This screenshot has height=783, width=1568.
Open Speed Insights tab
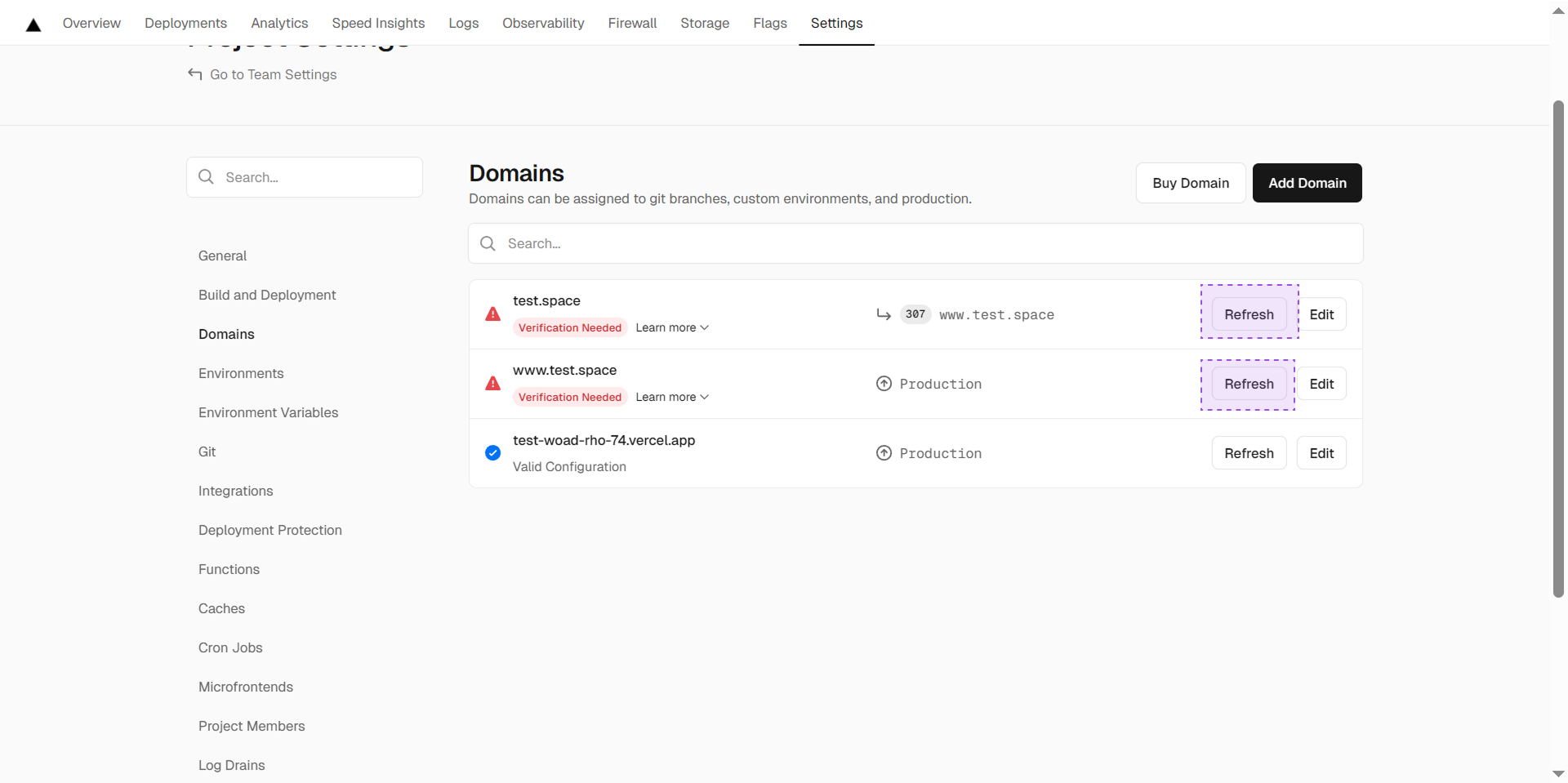coord(378,23)
